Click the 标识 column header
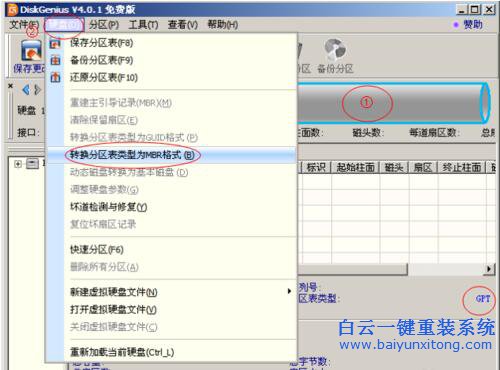Screen dimensions: 500x370 [x=316, y=167]
